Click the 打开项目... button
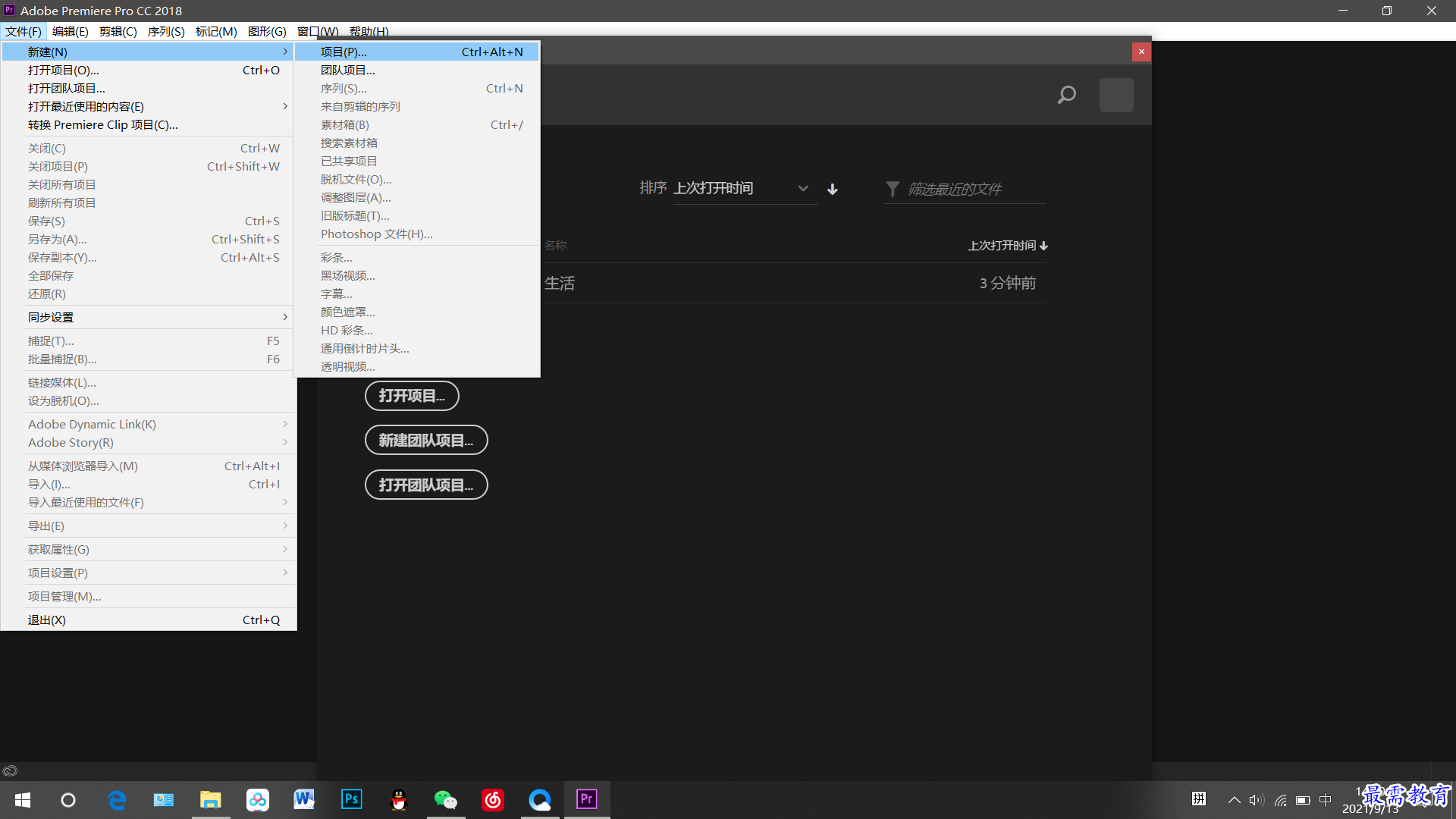This screenshot has height=819, width=1456. tap(412, 396)
